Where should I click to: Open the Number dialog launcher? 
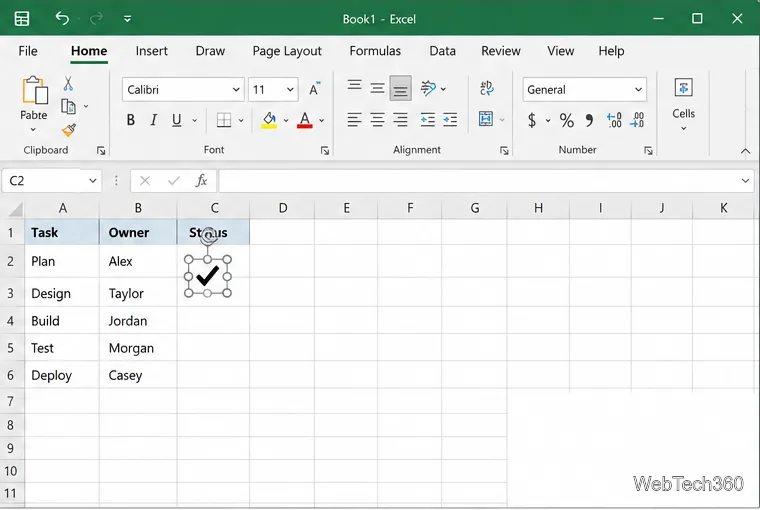648,151
